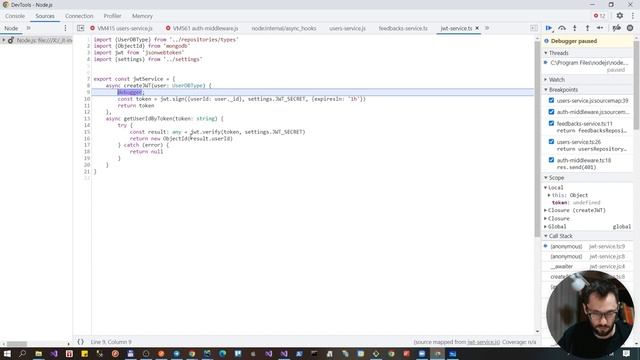The image size is (640, 360).
Task: Open the VM415 users-service.js file tab
Action: tap(121, 28)
